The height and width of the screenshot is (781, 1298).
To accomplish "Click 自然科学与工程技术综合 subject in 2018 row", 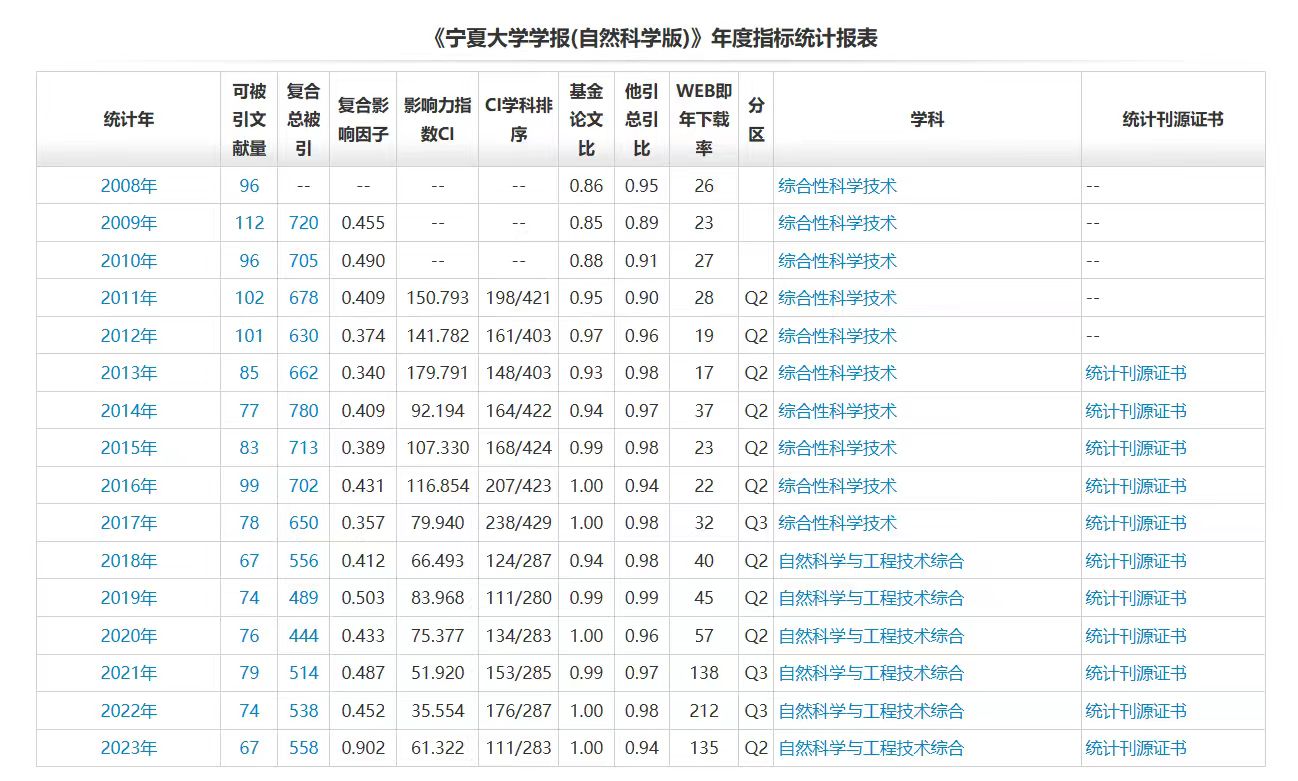I will [x=871, y=561].
